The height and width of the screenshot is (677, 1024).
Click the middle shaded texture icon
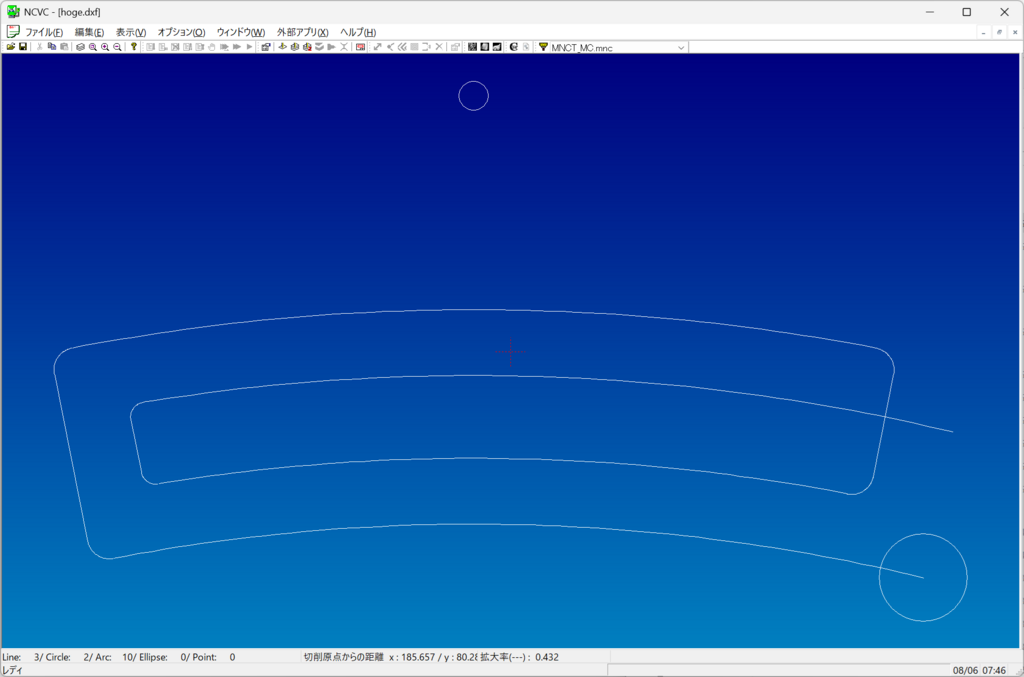point(485,47)
